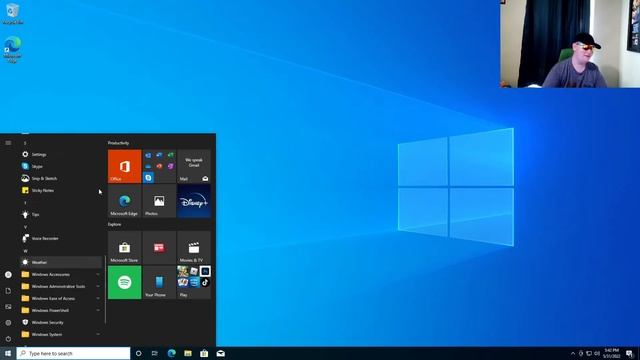
Task: Click the Windows Start button
Action: pos(8,353)
